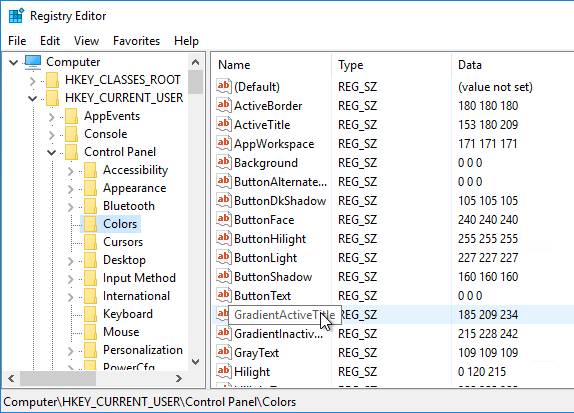
Task: Expand the Desktop key
Action: click(71, 261)
